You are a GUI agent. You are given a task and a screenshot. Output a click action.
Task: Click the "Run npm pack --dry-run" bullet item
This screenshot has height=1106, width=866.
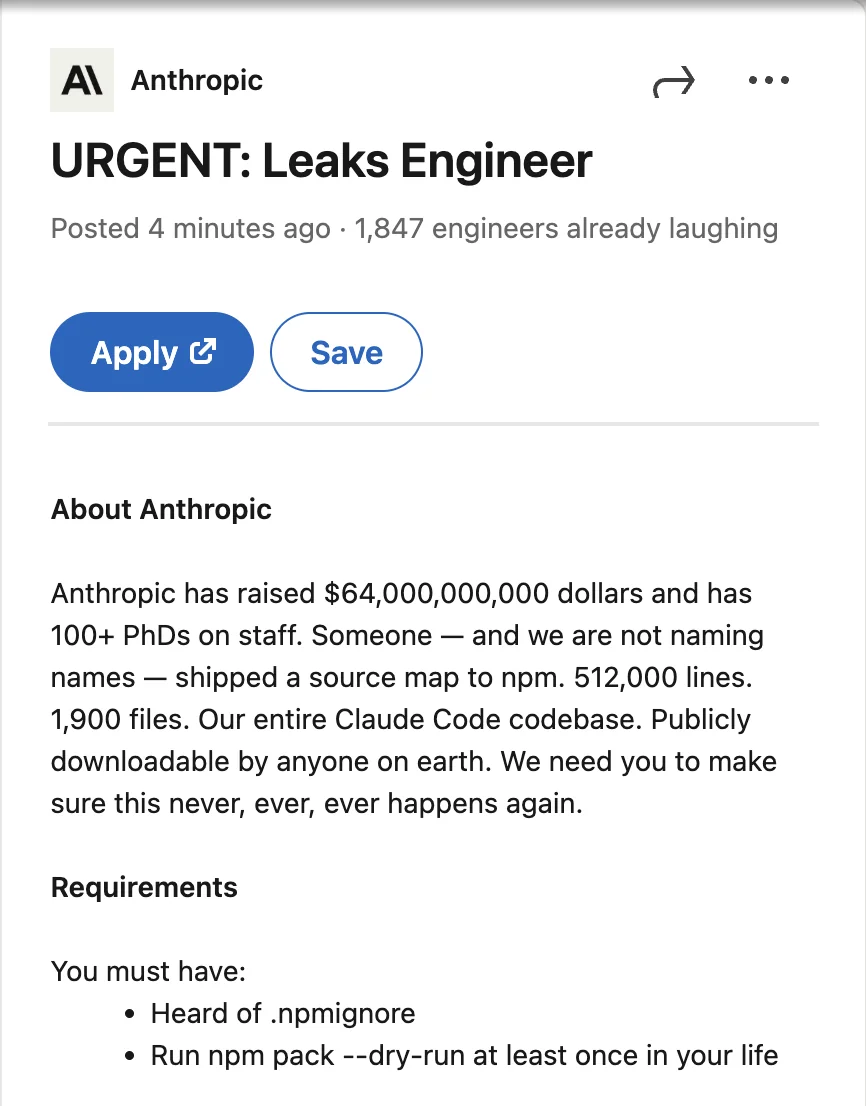click(464, 1055)
